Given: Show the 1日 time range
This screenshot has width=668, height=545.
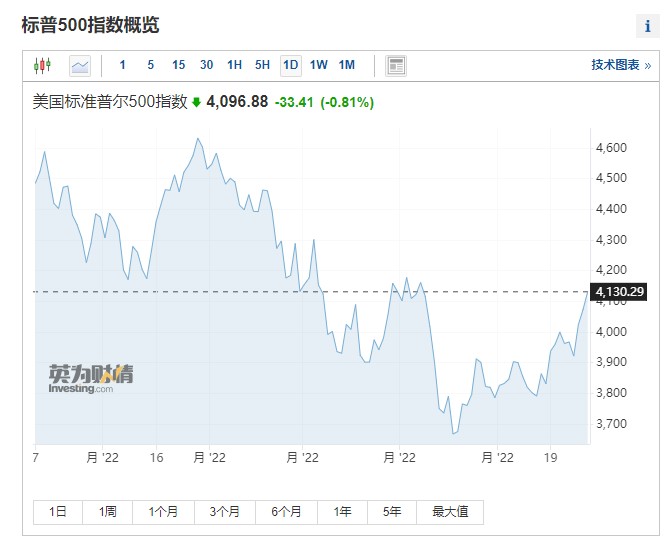Looking at the screenshot, I should click(58, 512).
